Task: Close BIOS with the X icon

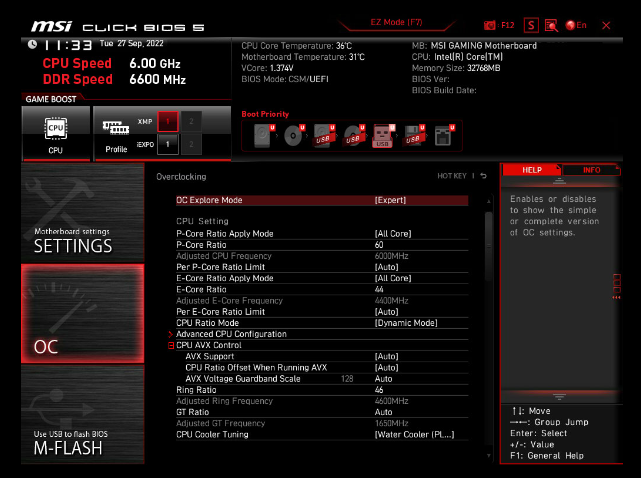Action: (x=606, y=25)
